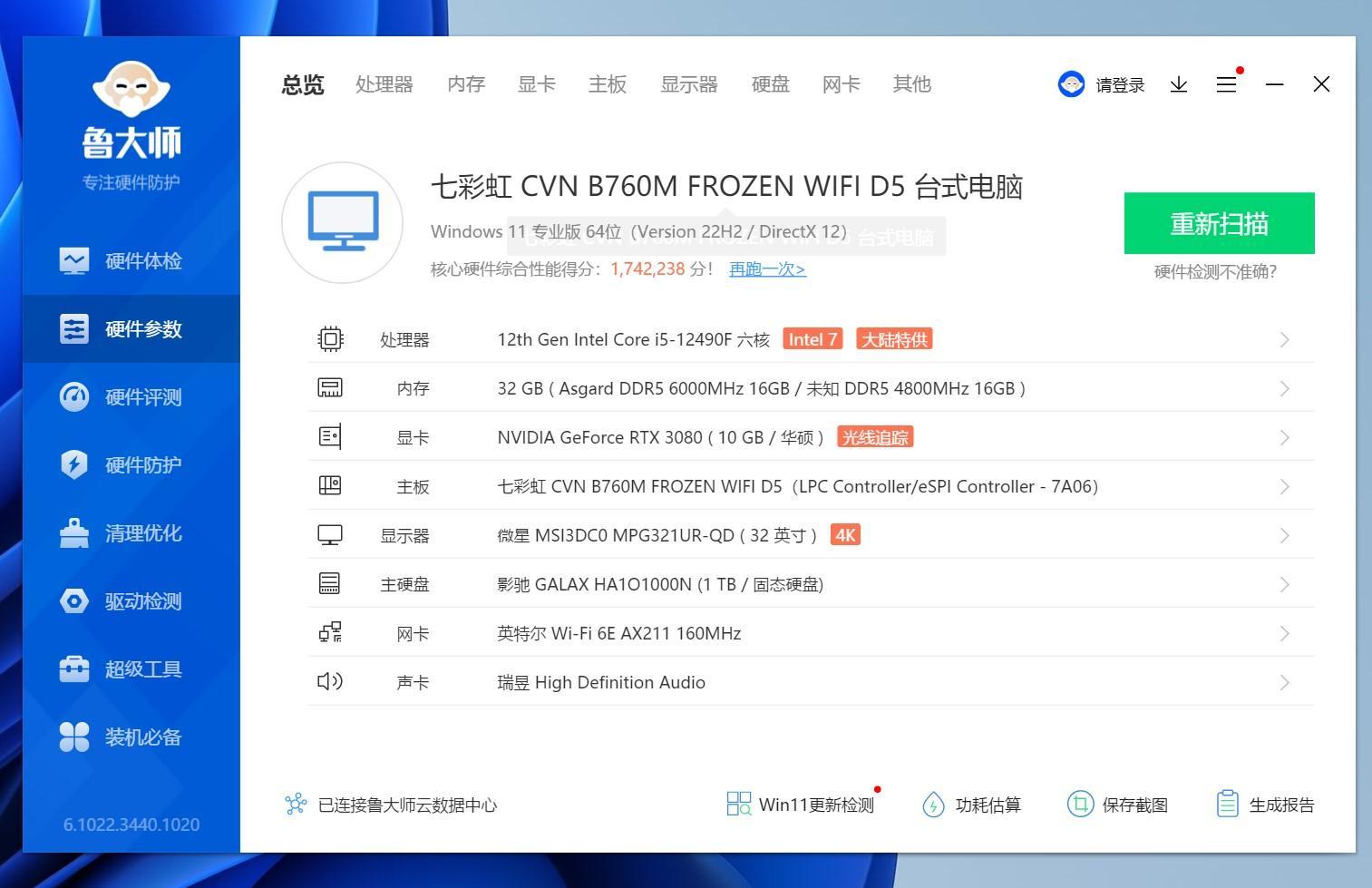Click the 硬件检测不准确? link

pyautogui.click(x=1215, y=271)
